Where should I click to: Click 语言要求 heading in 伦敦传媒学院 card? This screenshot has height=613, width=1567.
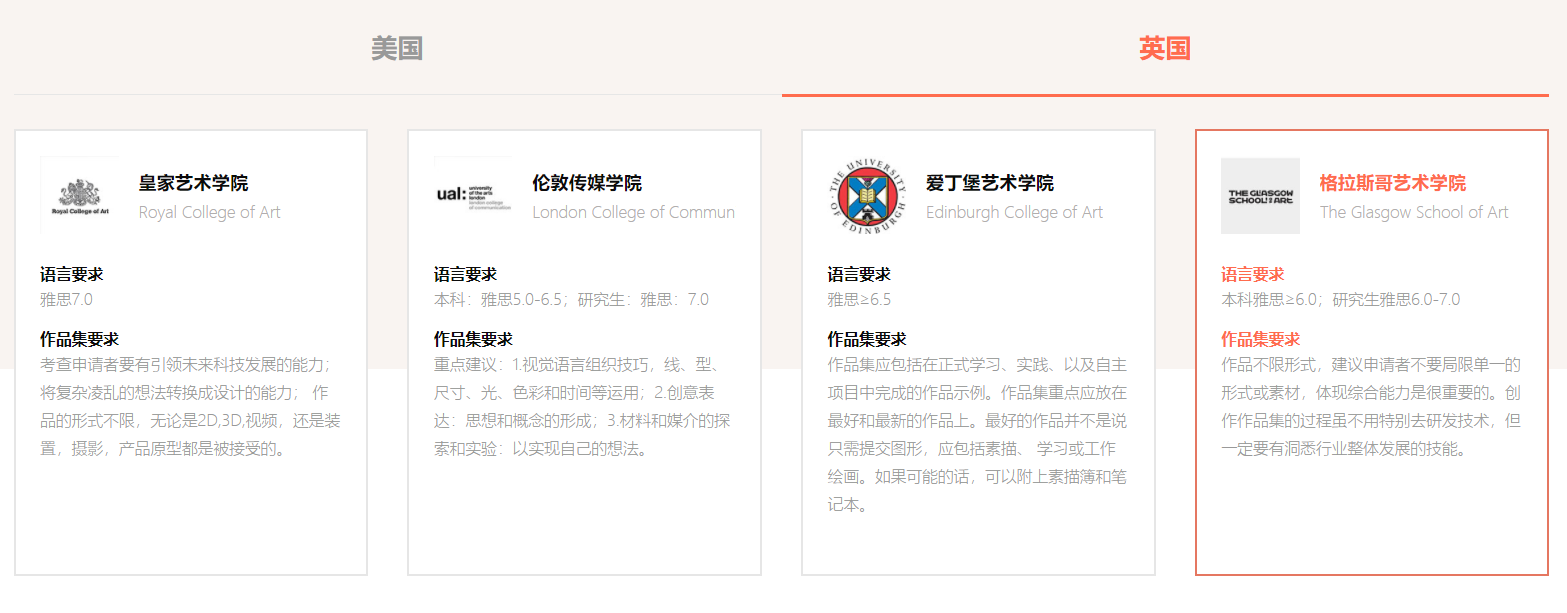(465, 275)
